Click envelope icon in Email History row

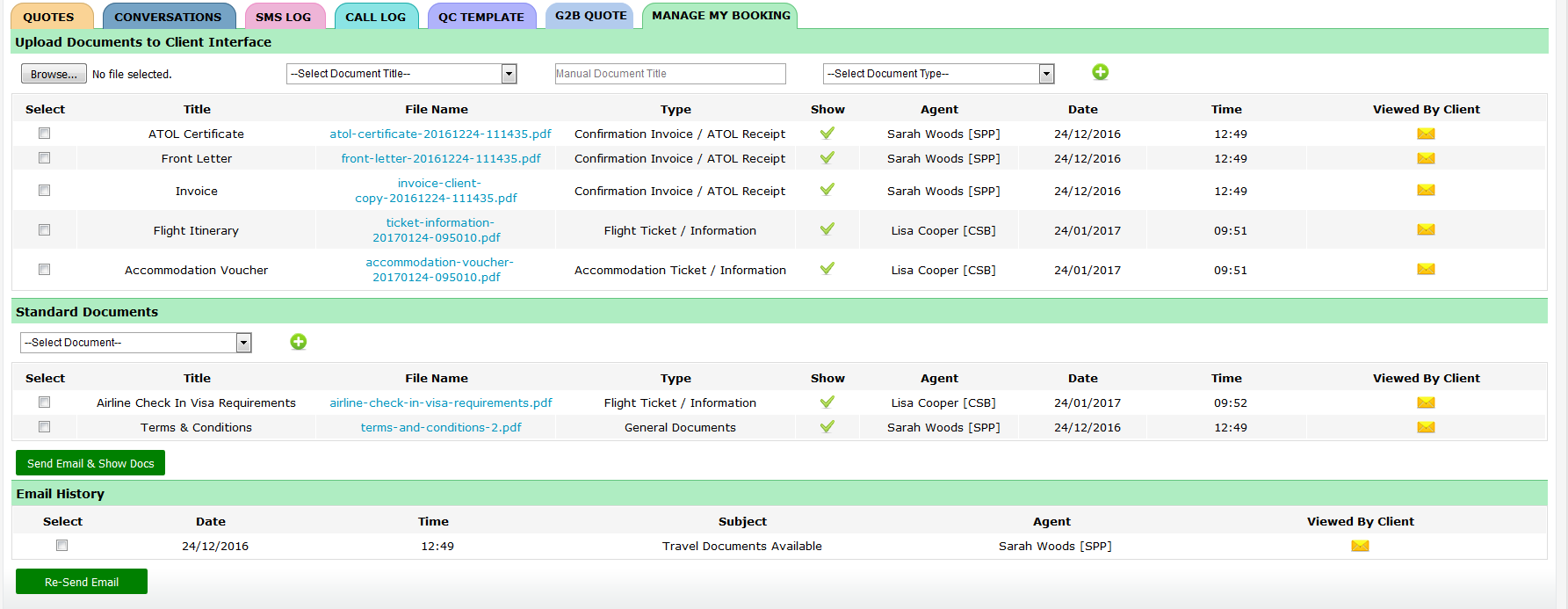[x=1360, y=546]
